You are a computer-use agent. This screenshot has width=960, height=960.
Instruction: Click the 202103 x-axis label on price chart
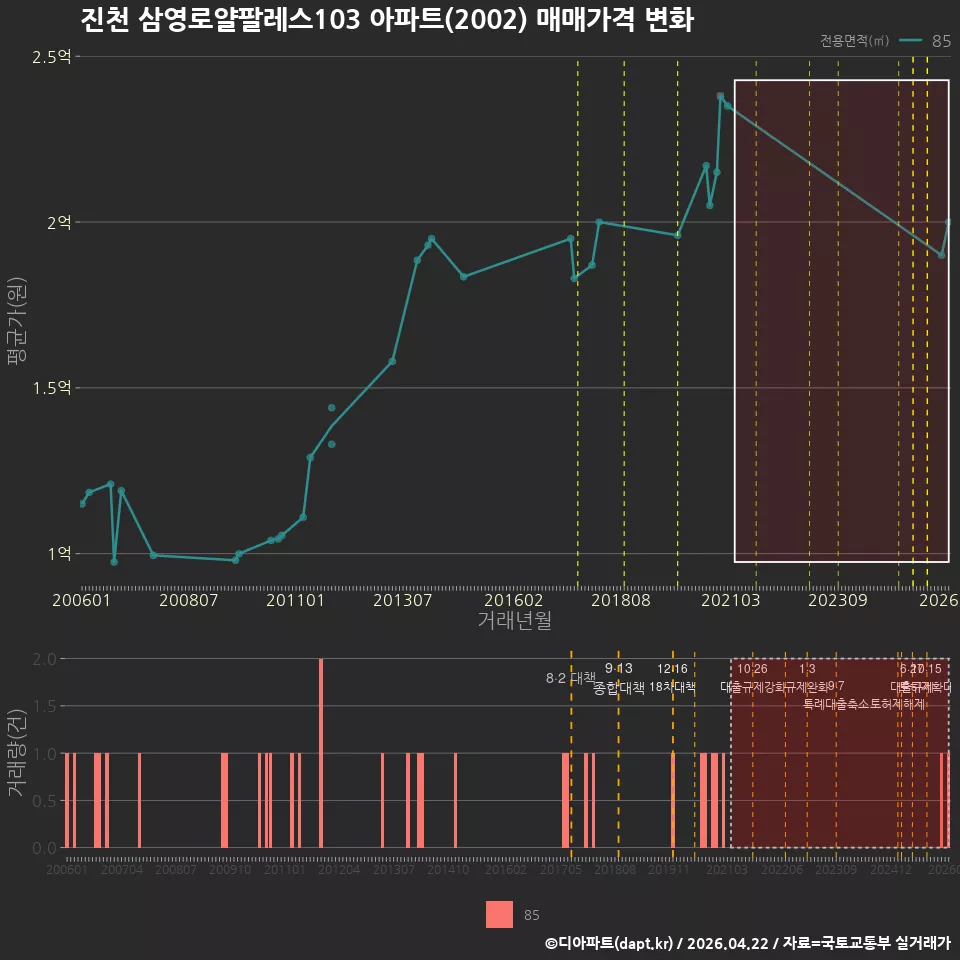click(730, 600)
